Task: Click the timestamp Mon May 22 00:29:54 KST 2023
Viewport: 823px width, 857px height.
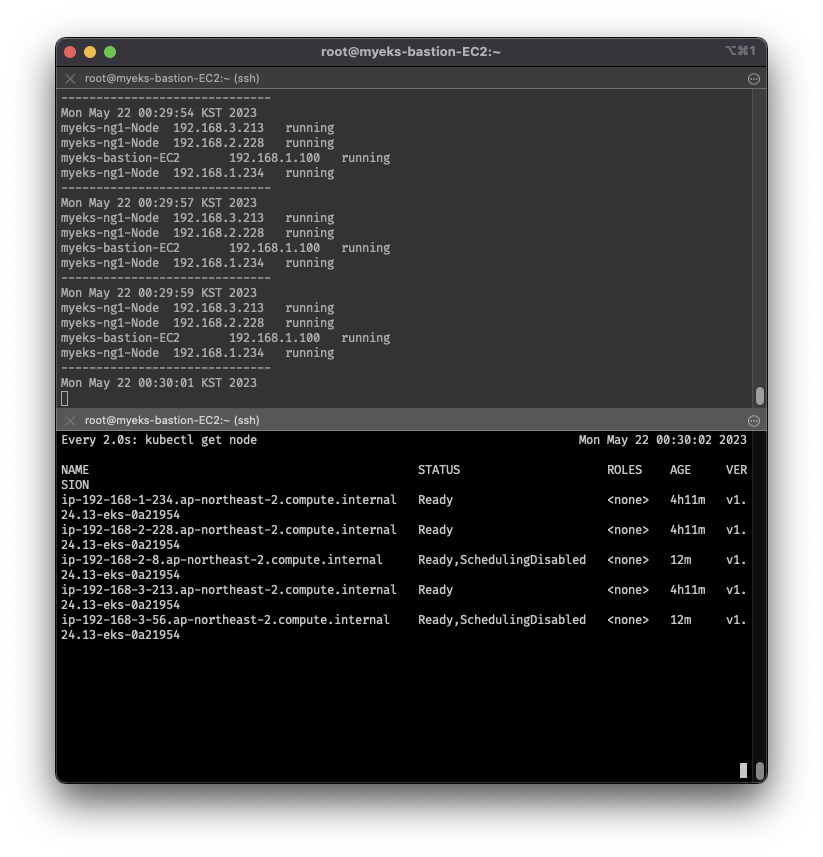Action: tap(158, 113)
